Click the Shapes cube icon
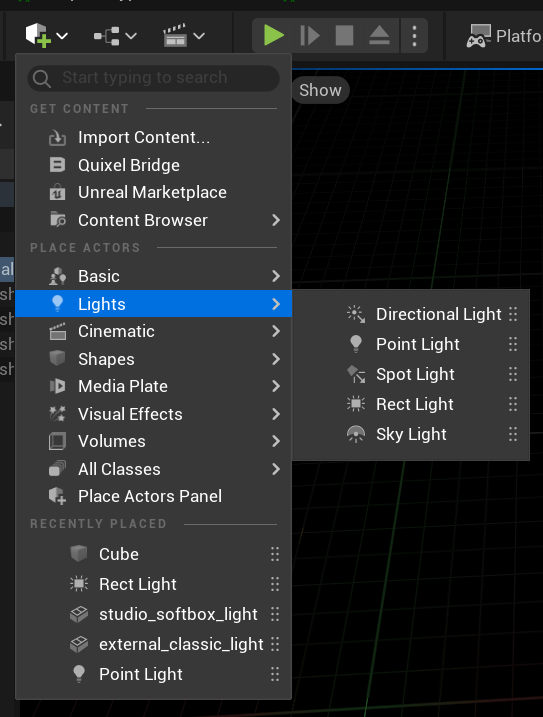 pos(57,358)
